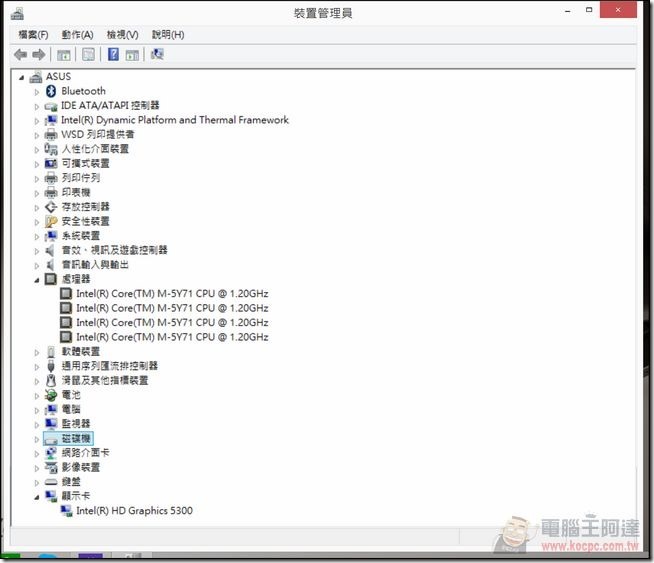Expand the 磁碟機 node arrow
654x563 pixels.
37,440
